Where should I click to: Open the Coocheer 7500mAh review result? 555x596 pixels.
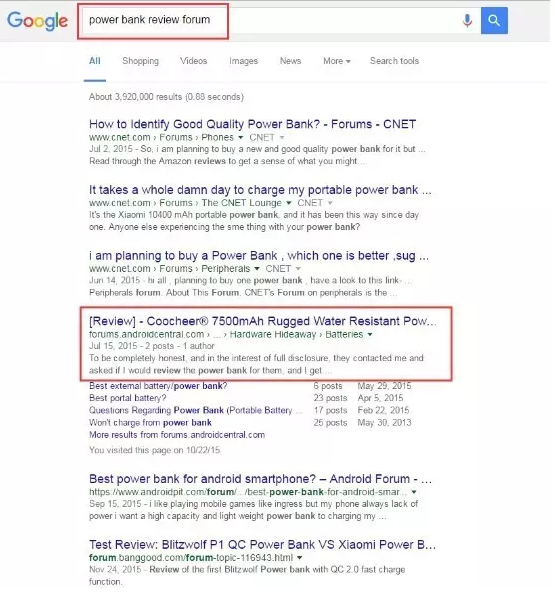262,321
